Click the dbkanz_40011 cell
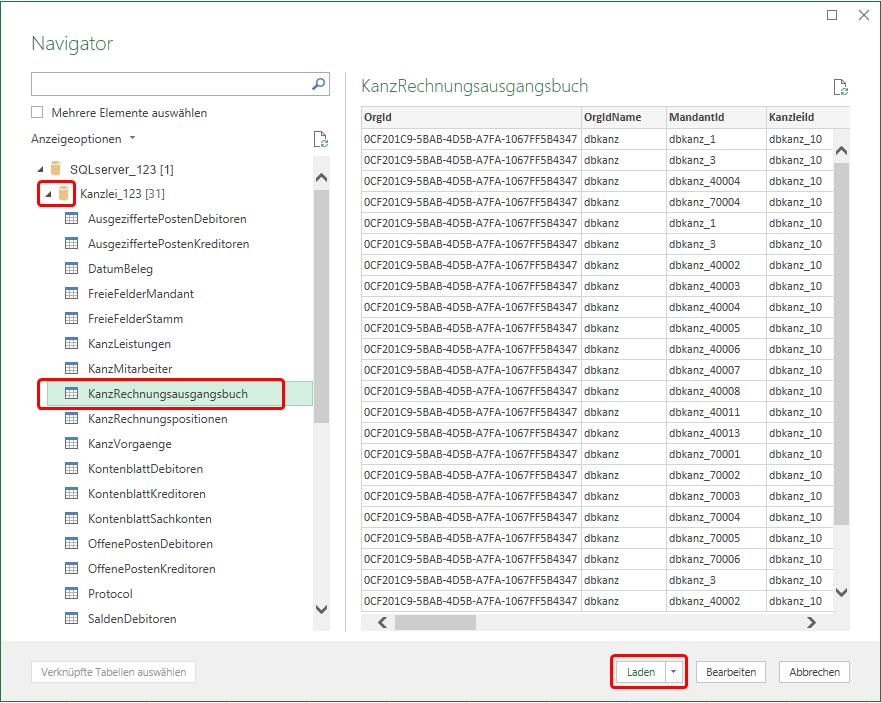881x703 pixels. pos(716,412)
